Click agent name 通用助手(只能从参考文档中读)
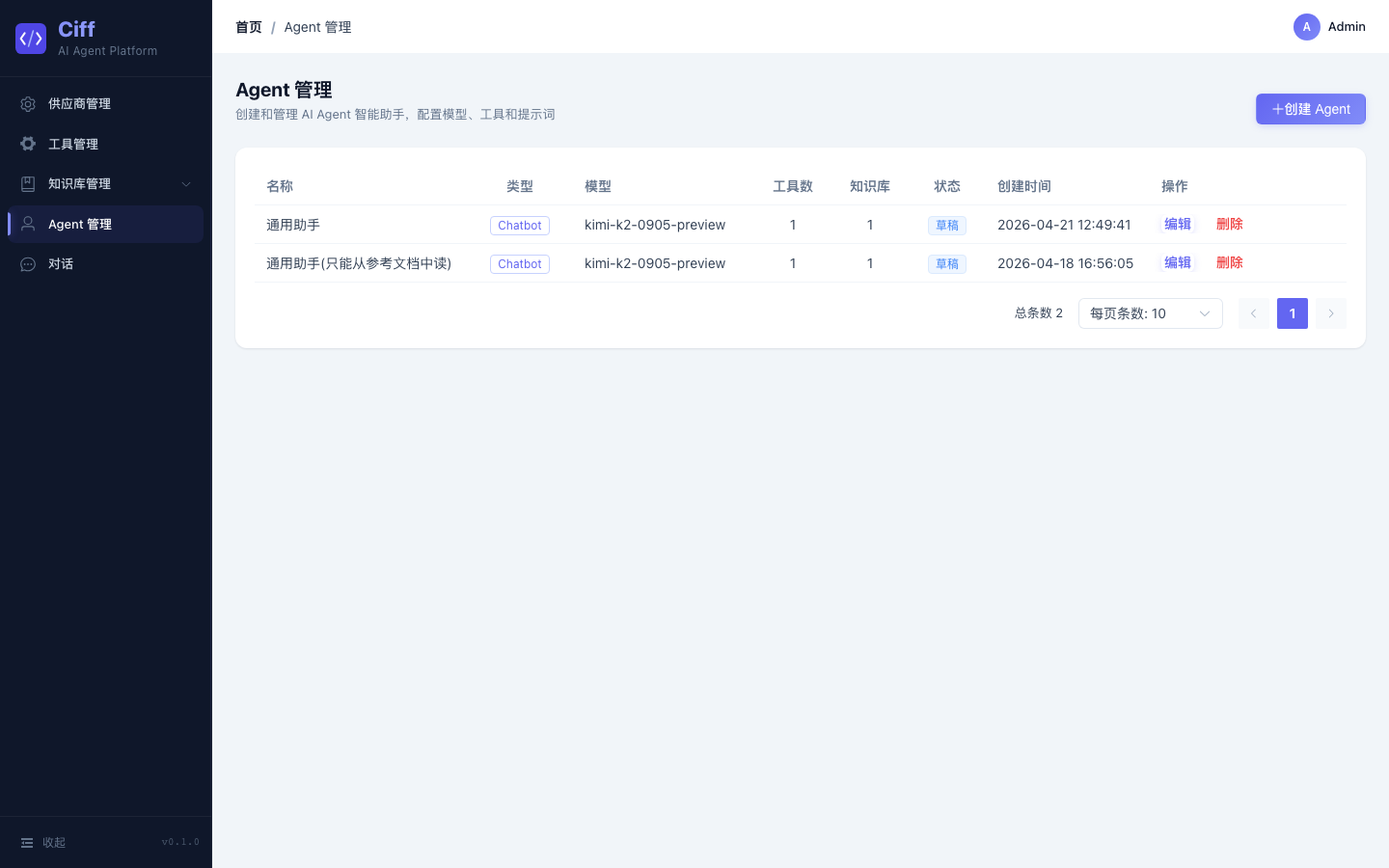This screenshot has width=1389, height=868. (x=359, y=263)
